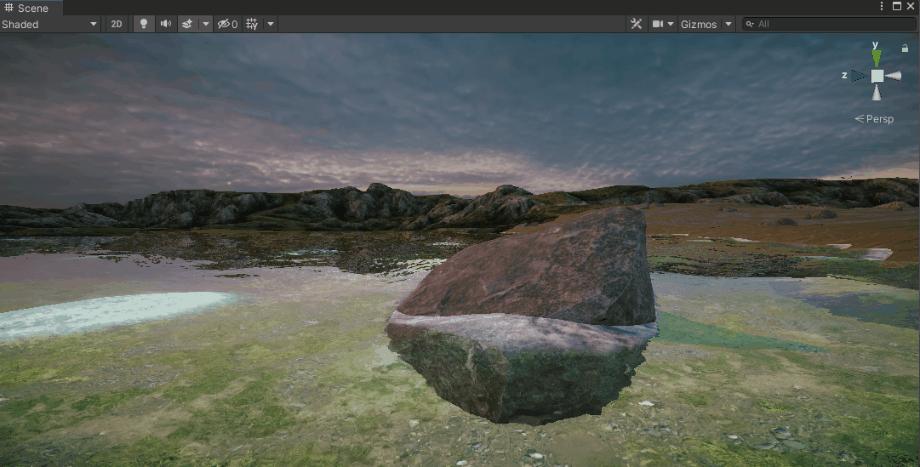Toggle scene lighting with the lightbulb icon
The width and height of the screenshot is (920, 467).
coord(144,24)
